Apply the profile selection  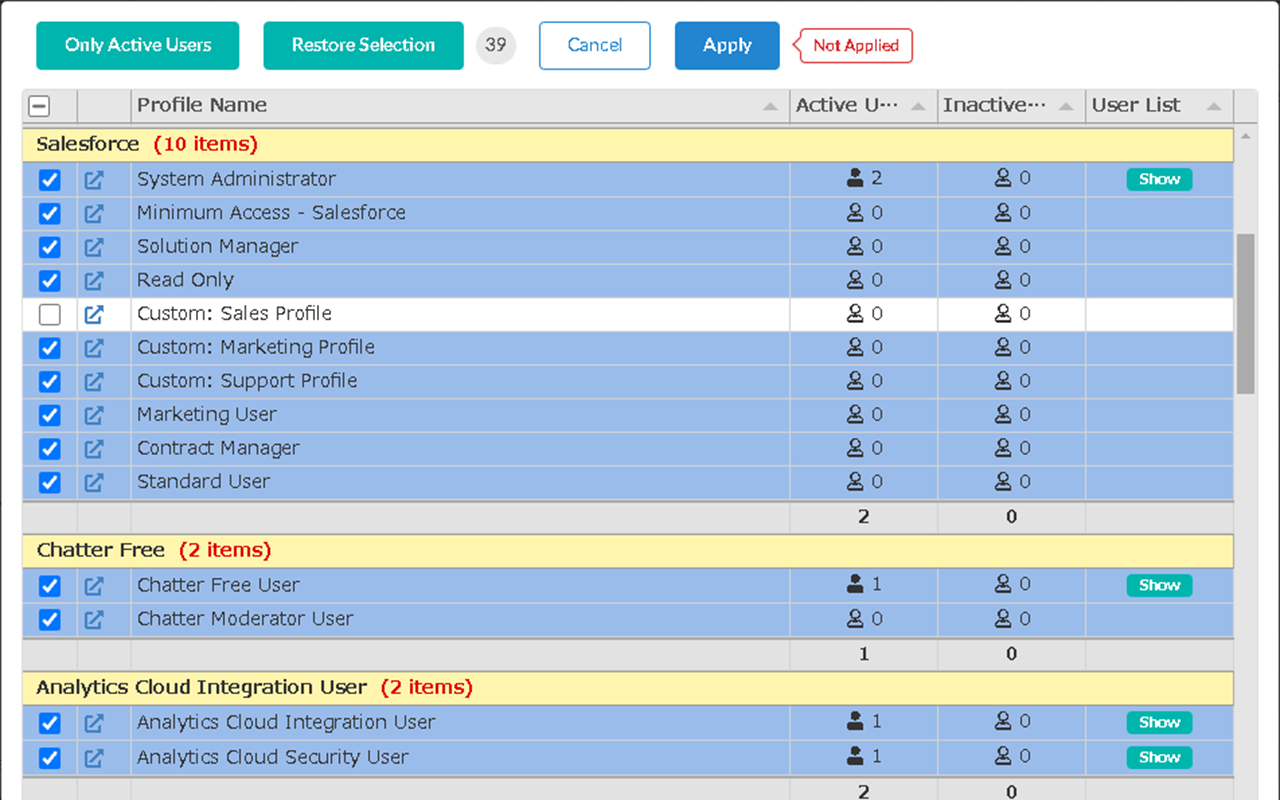pyautogui.click(x=727, y=46)
